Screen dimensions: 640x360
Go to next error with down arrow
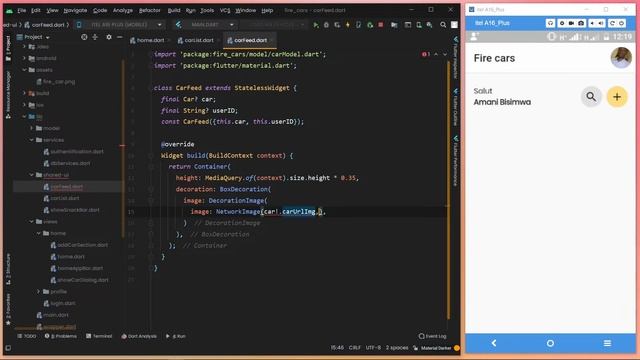(444, 54)
